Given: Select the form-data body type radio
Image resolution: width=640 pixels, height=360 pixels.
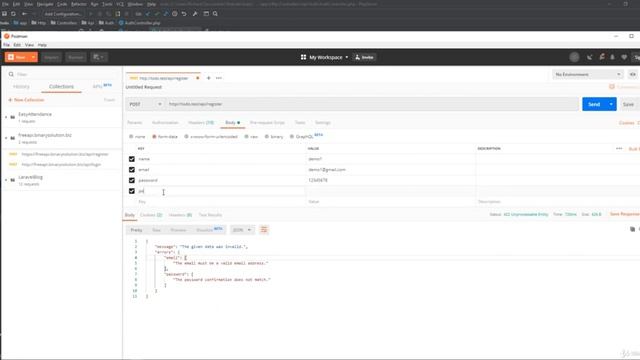Looking at the screenshot, I should (x=154, y=137).
